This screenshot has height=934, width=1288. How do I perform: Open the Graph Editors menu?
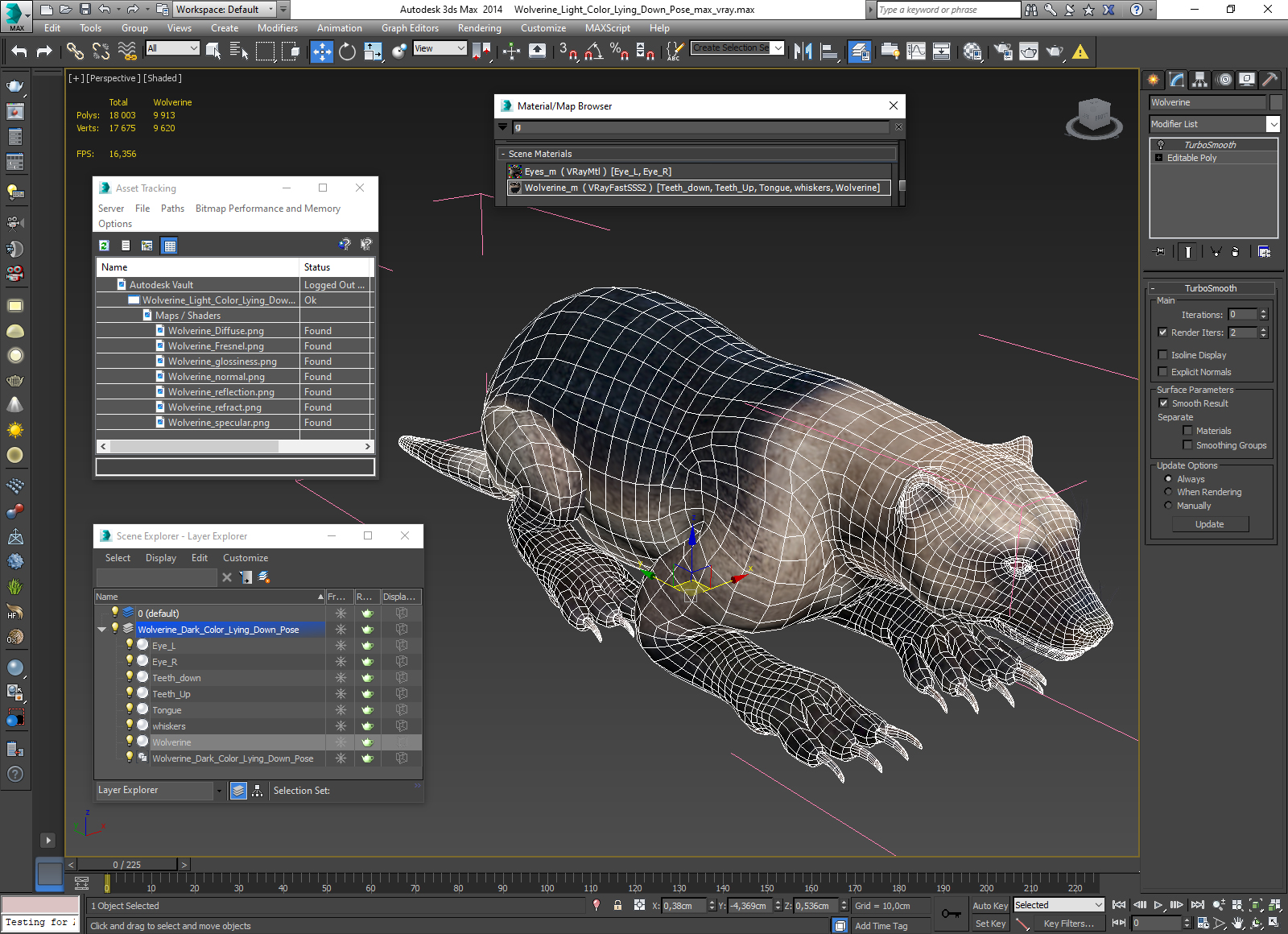tap(410, 27)
